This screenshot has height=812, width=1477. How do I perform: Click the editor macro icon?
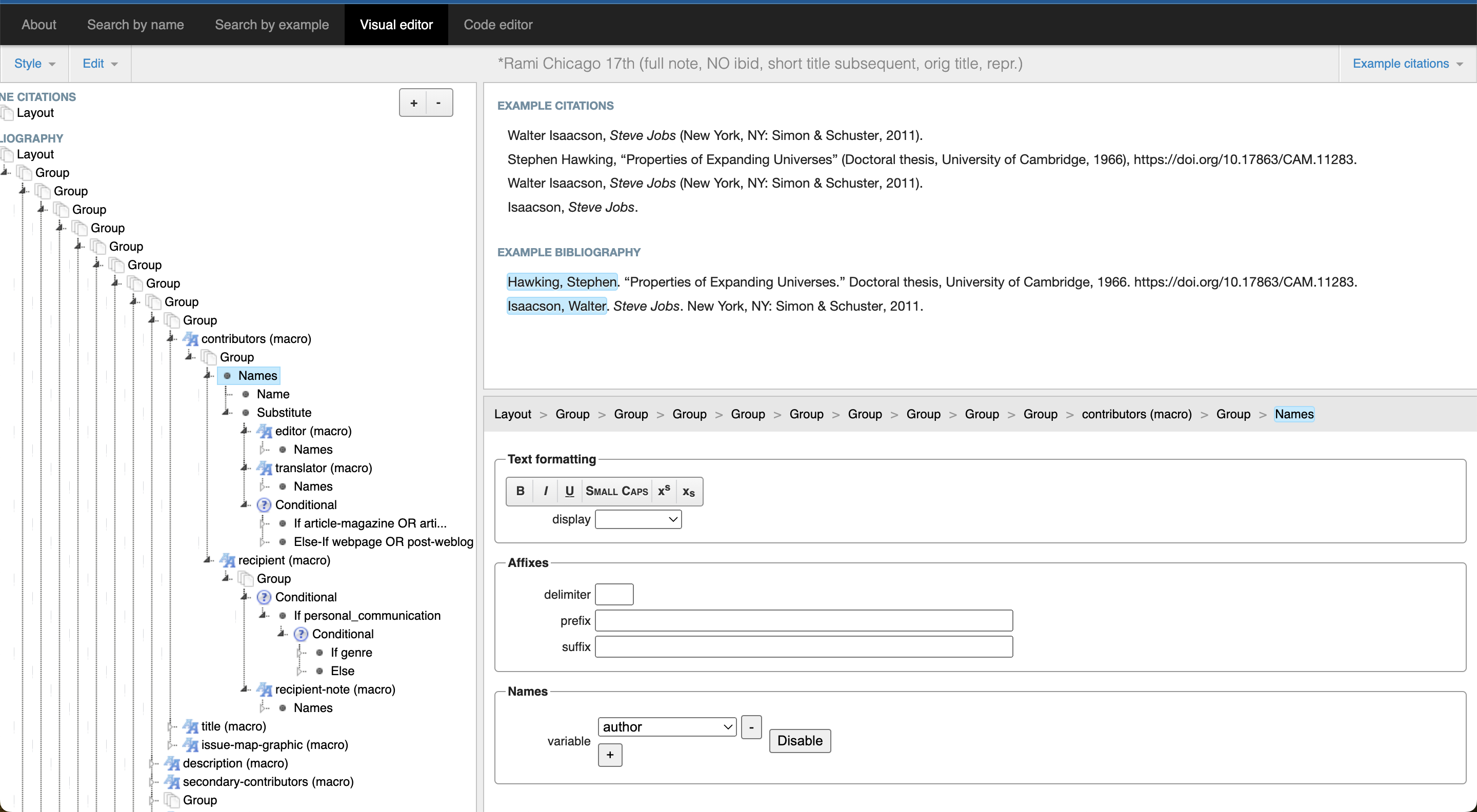pos(264,431)
